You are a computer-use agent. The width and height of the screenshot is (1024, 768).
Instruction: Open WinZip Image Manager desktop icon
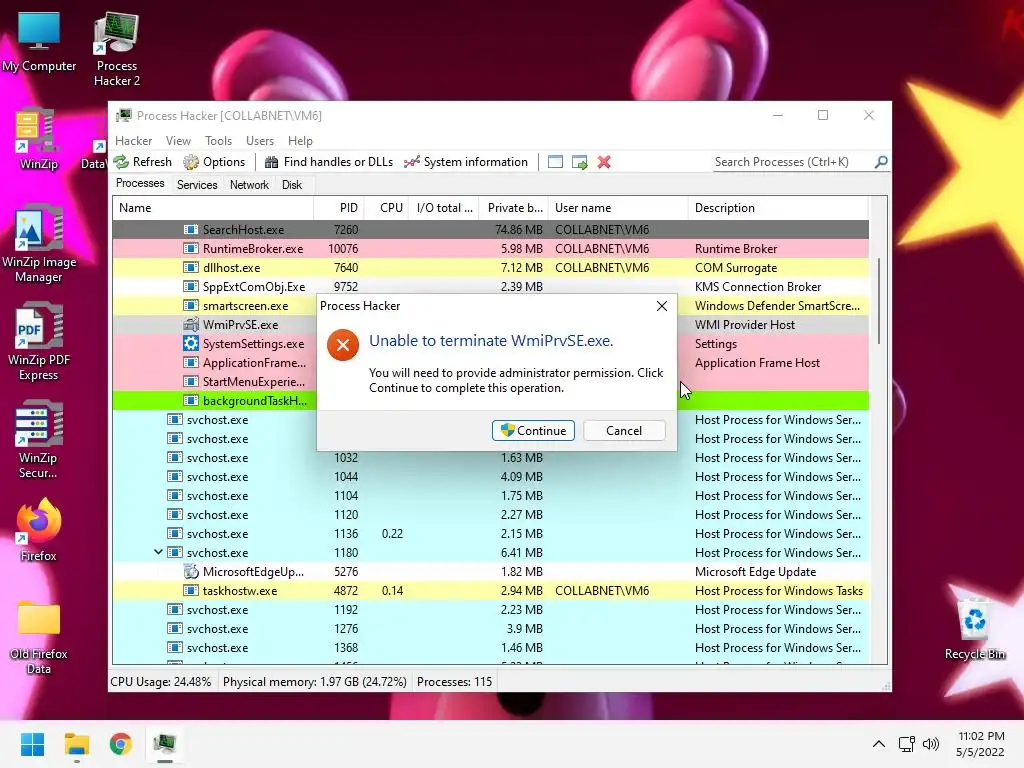click(x=39, y=245)
